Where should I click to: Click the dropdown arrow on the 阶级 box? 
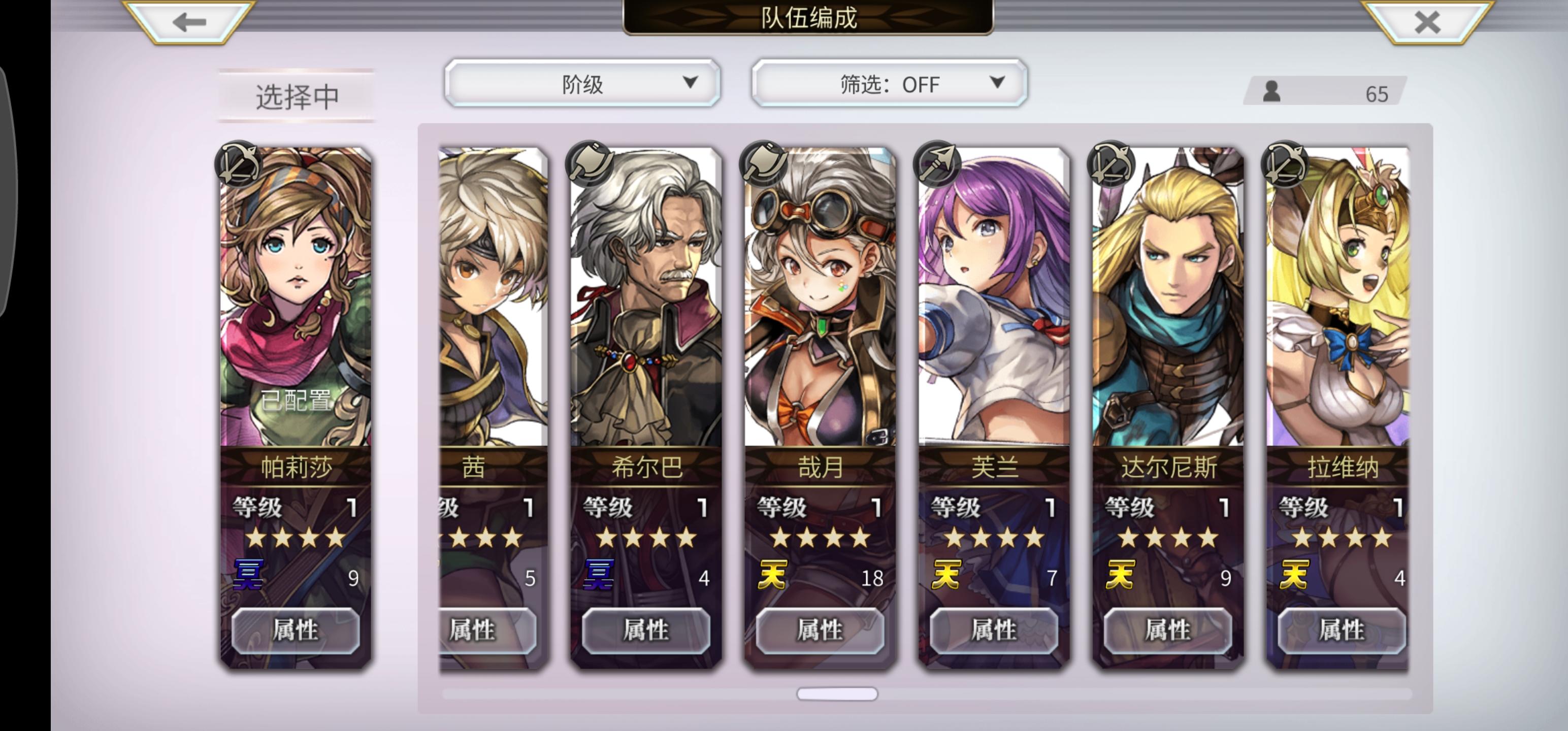coord(690,82)
